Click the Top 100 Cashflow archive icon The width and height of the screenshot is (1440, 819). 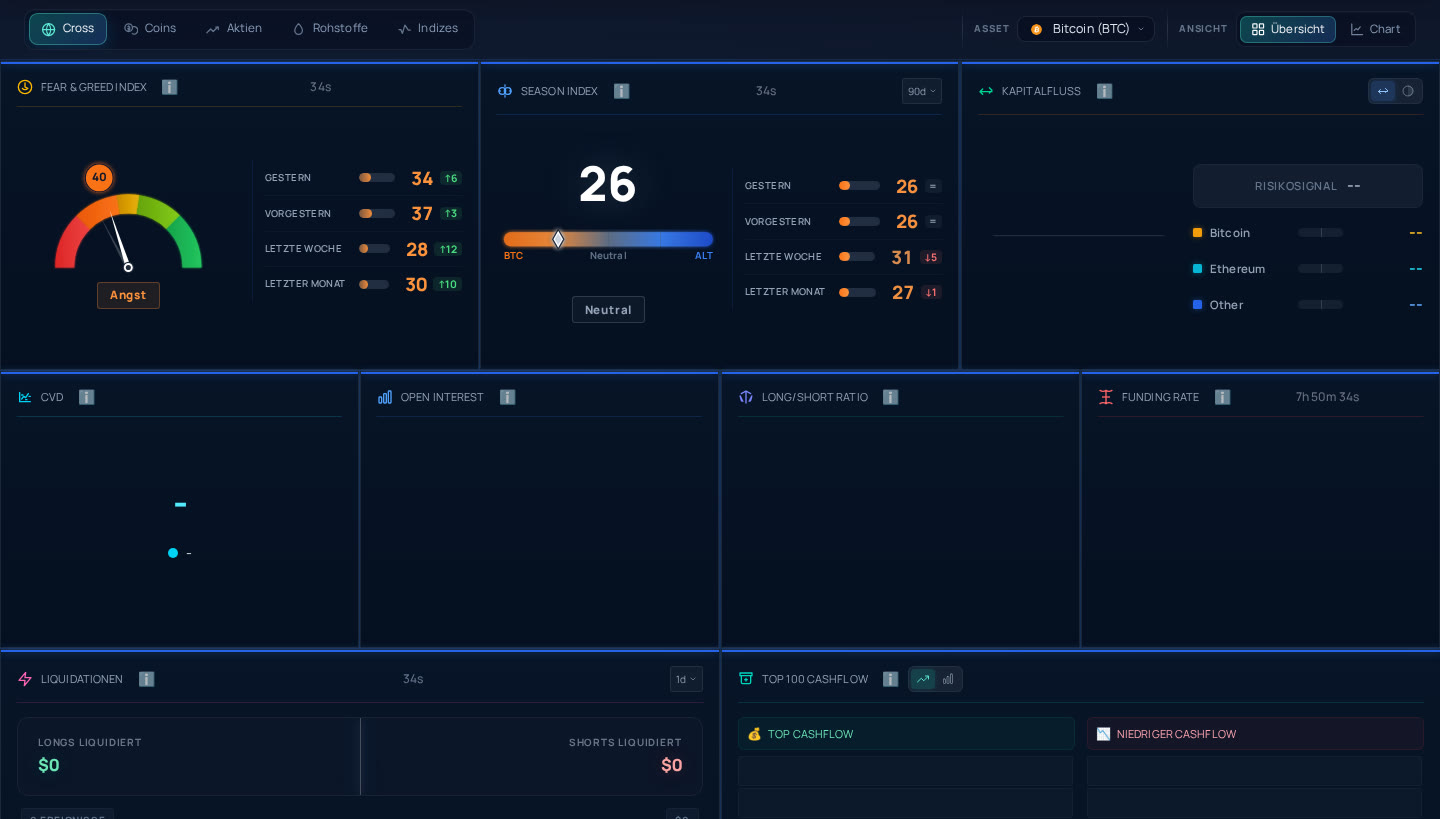click(x=746, y=678)
